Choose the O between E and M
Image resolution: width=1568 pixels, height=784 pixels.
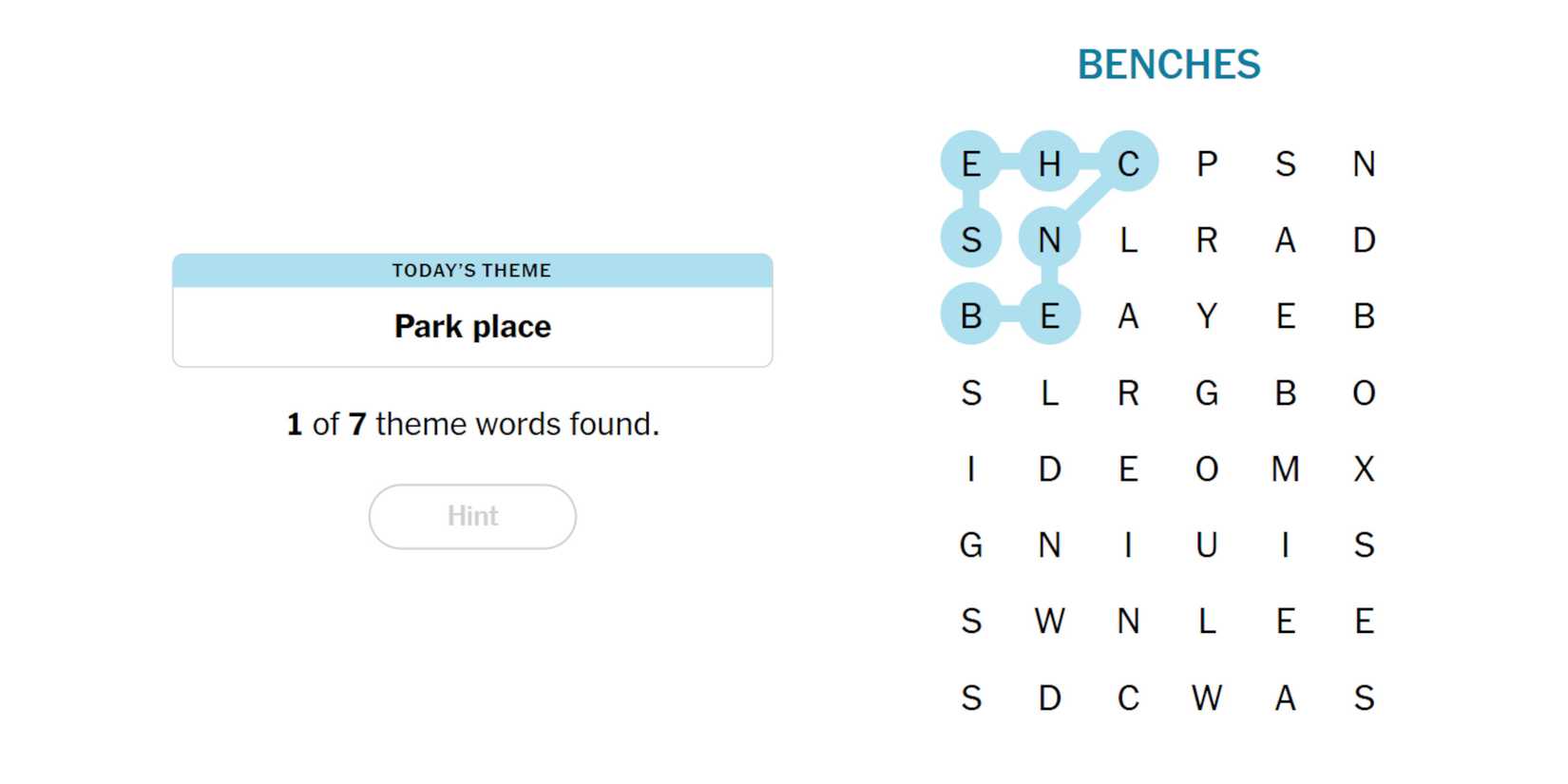point(1207,468)
